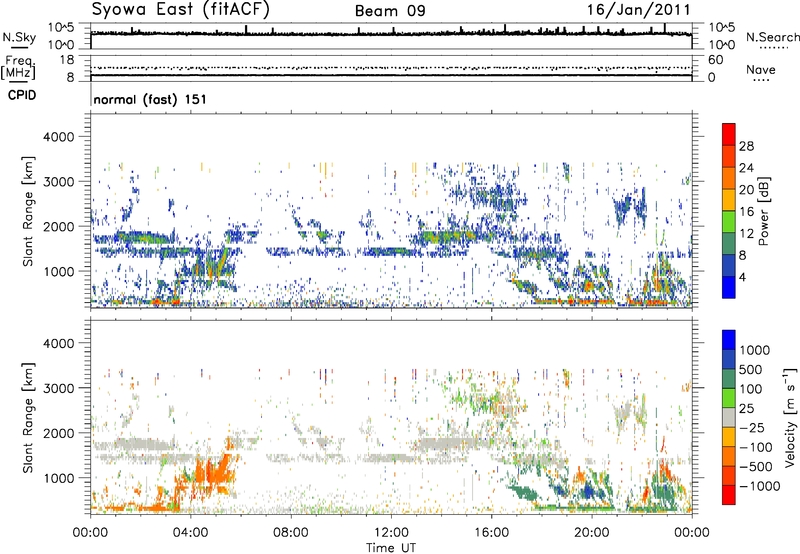Click the gray band of velocity colorbar
Image resolution: width=800 pixels, height=554 pixels.
pyautogui.click(x=729, y=417)
